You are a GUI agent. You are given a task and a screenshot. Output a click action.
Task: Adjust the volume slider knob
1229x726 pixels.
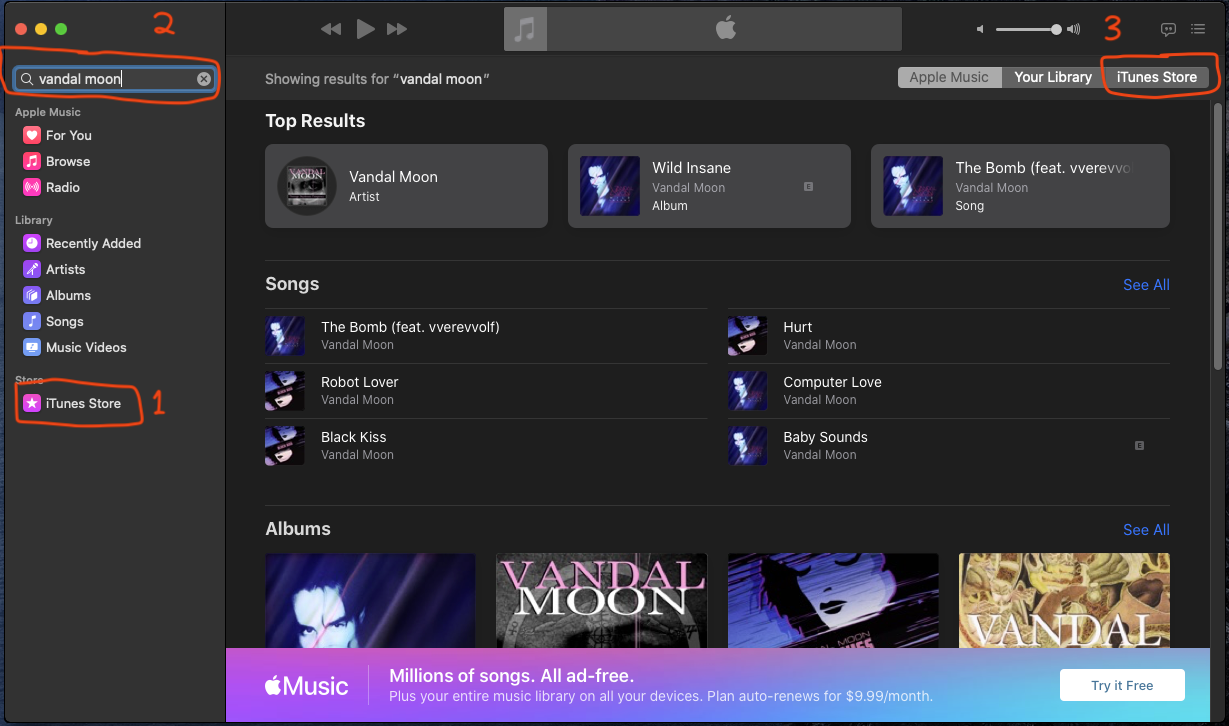point(1056,30)
